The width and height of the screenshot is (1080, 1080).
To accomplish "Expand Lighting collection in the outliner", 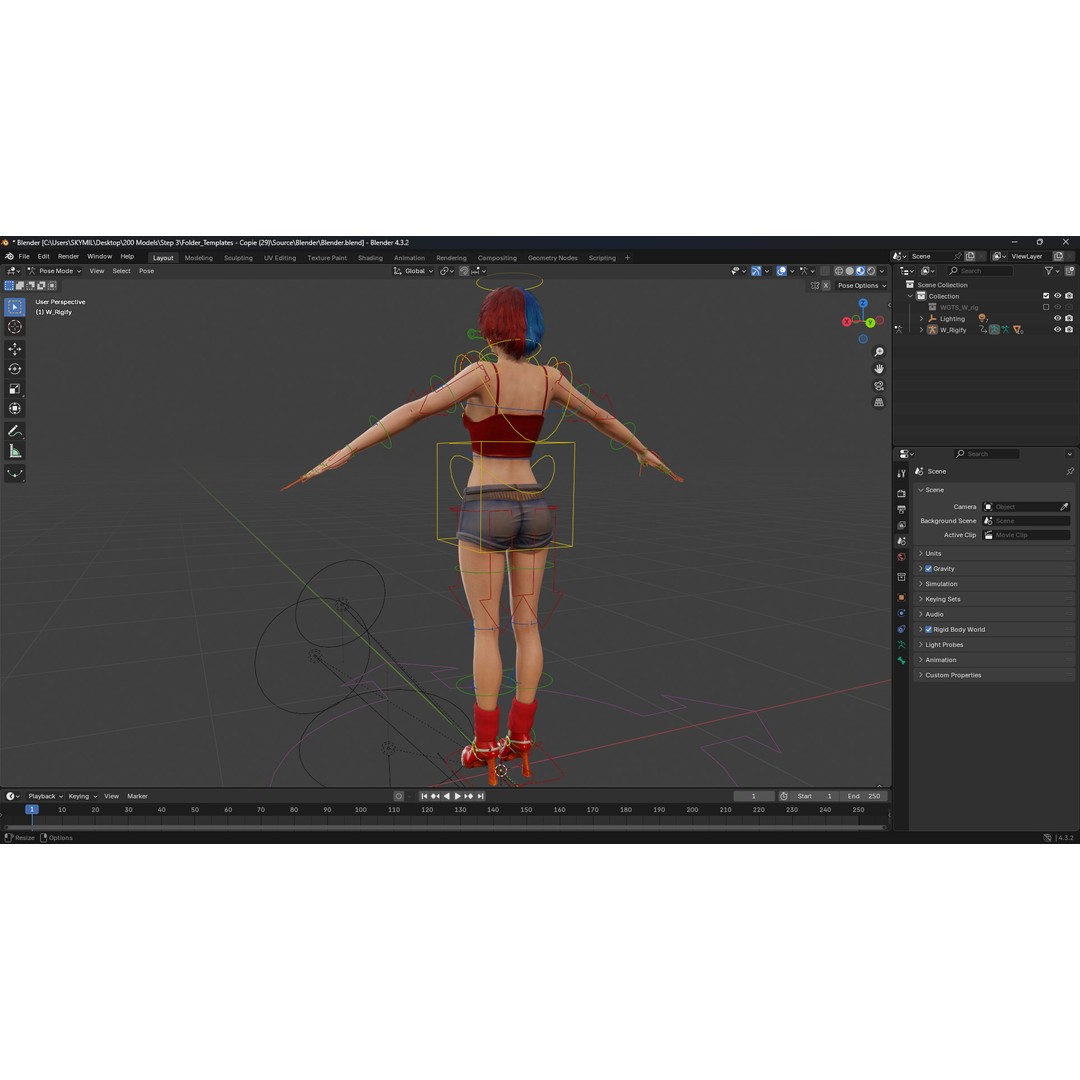I will pos(921,319).
